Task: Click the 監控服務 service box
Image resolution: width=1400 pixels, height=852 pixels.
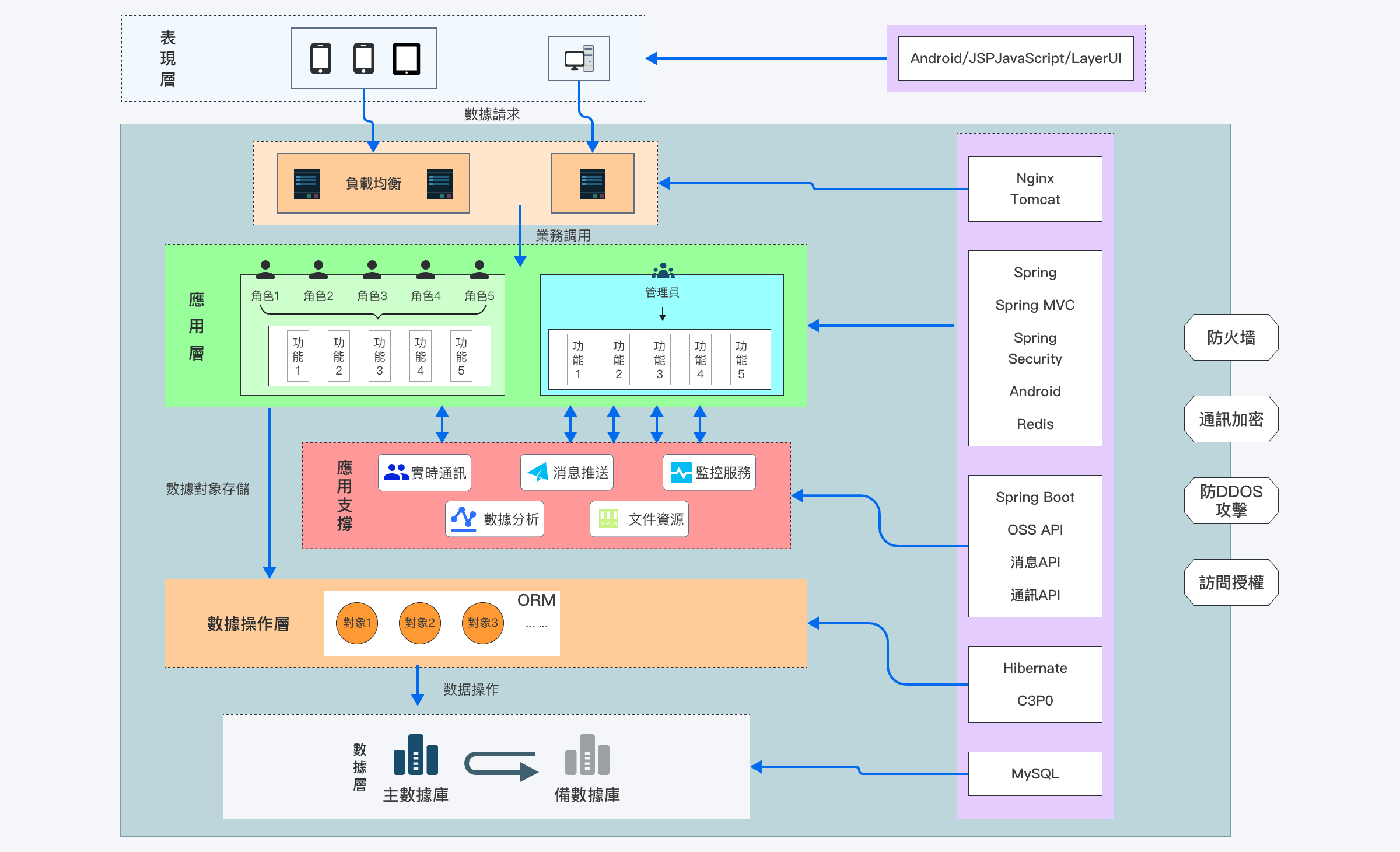Action: coord(709,473)
